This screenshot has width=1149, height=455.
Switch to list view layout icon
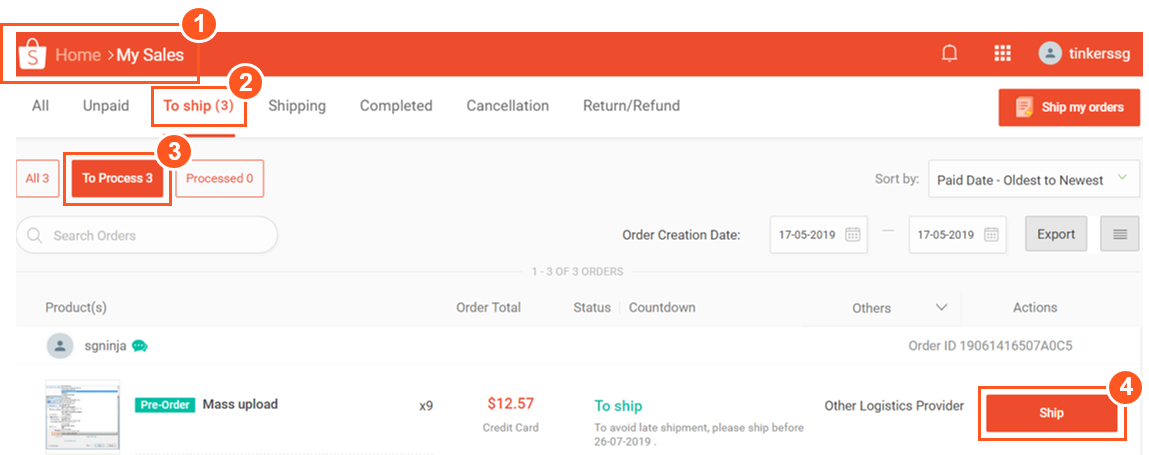(x=1120, y=235)
